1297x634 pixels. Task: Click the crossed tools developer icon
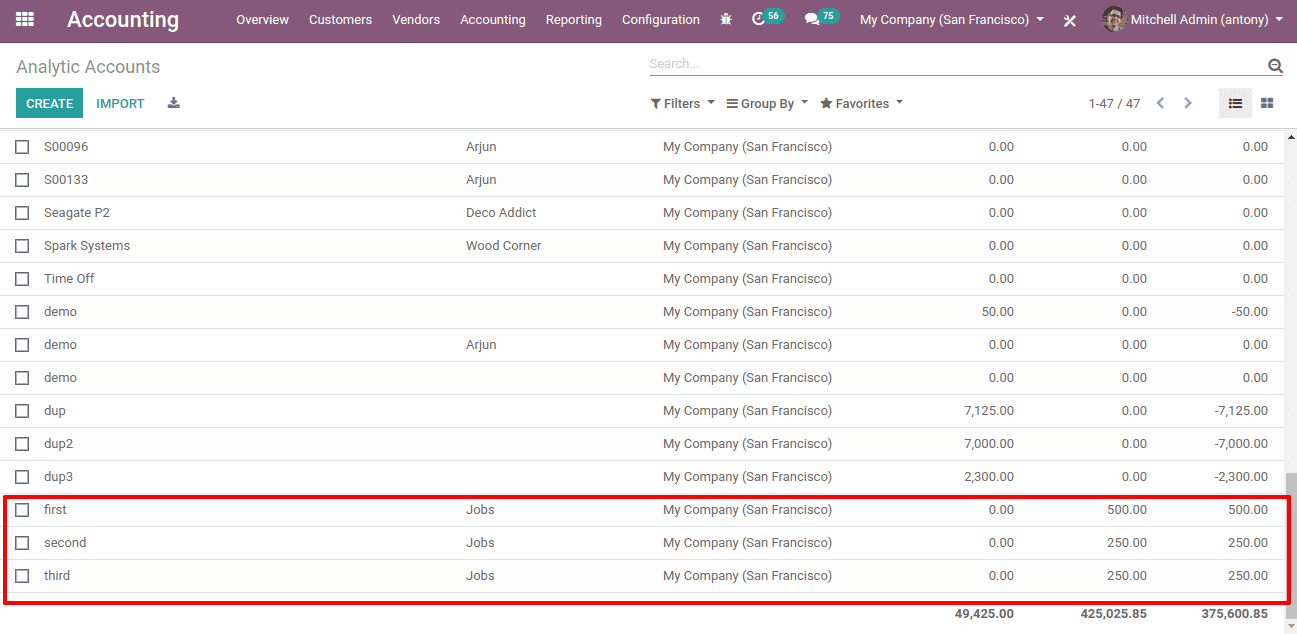(1070, 20)
